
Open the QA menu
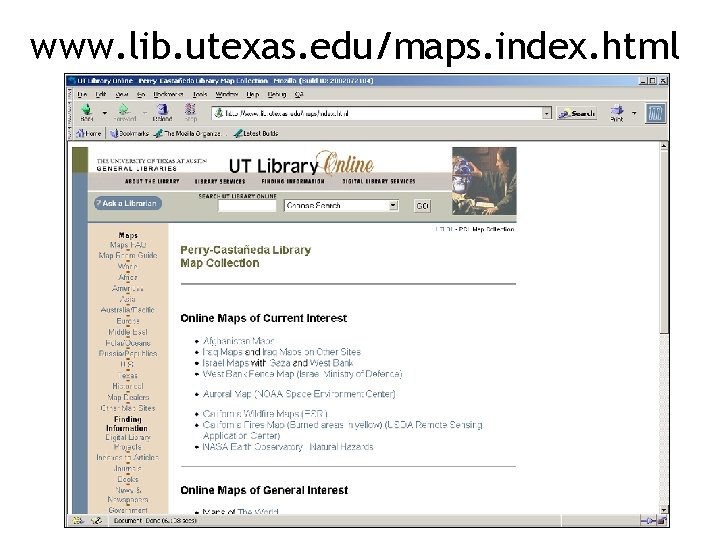(x=299, y=94)
